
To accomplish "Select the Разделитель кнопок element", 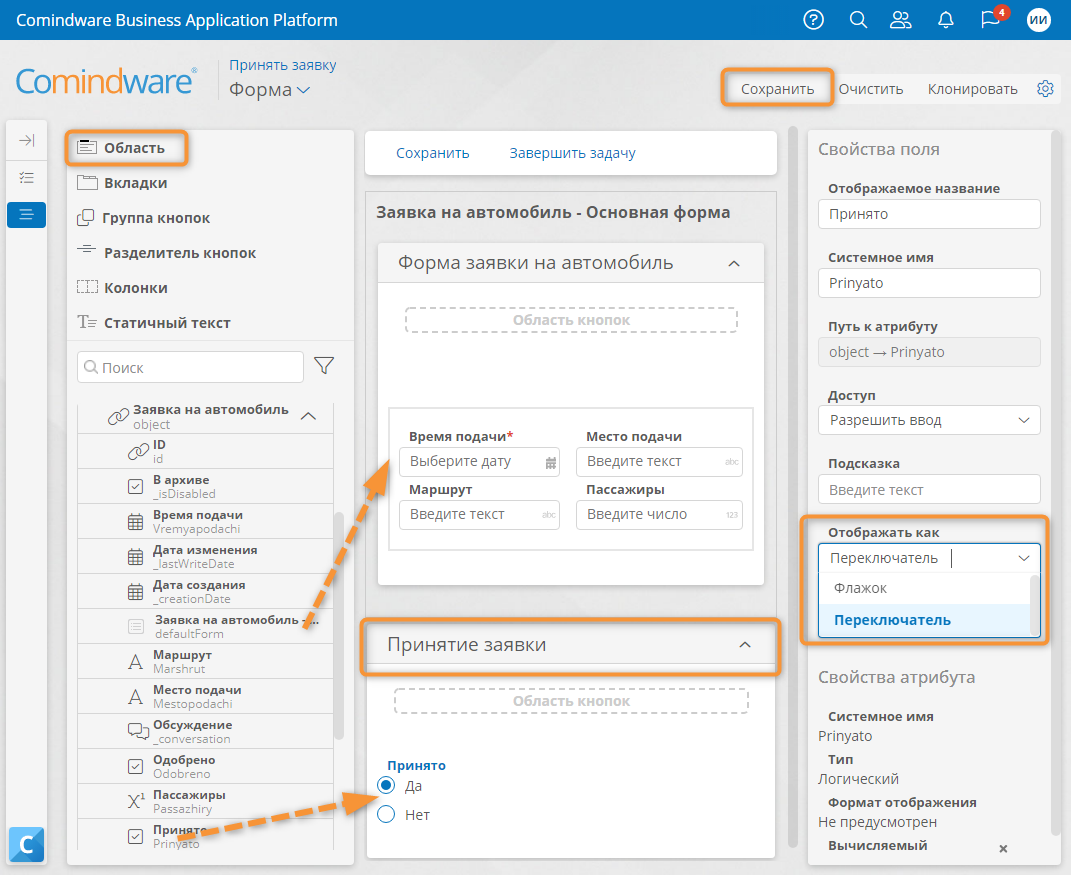I will click(x=166, y=253).
